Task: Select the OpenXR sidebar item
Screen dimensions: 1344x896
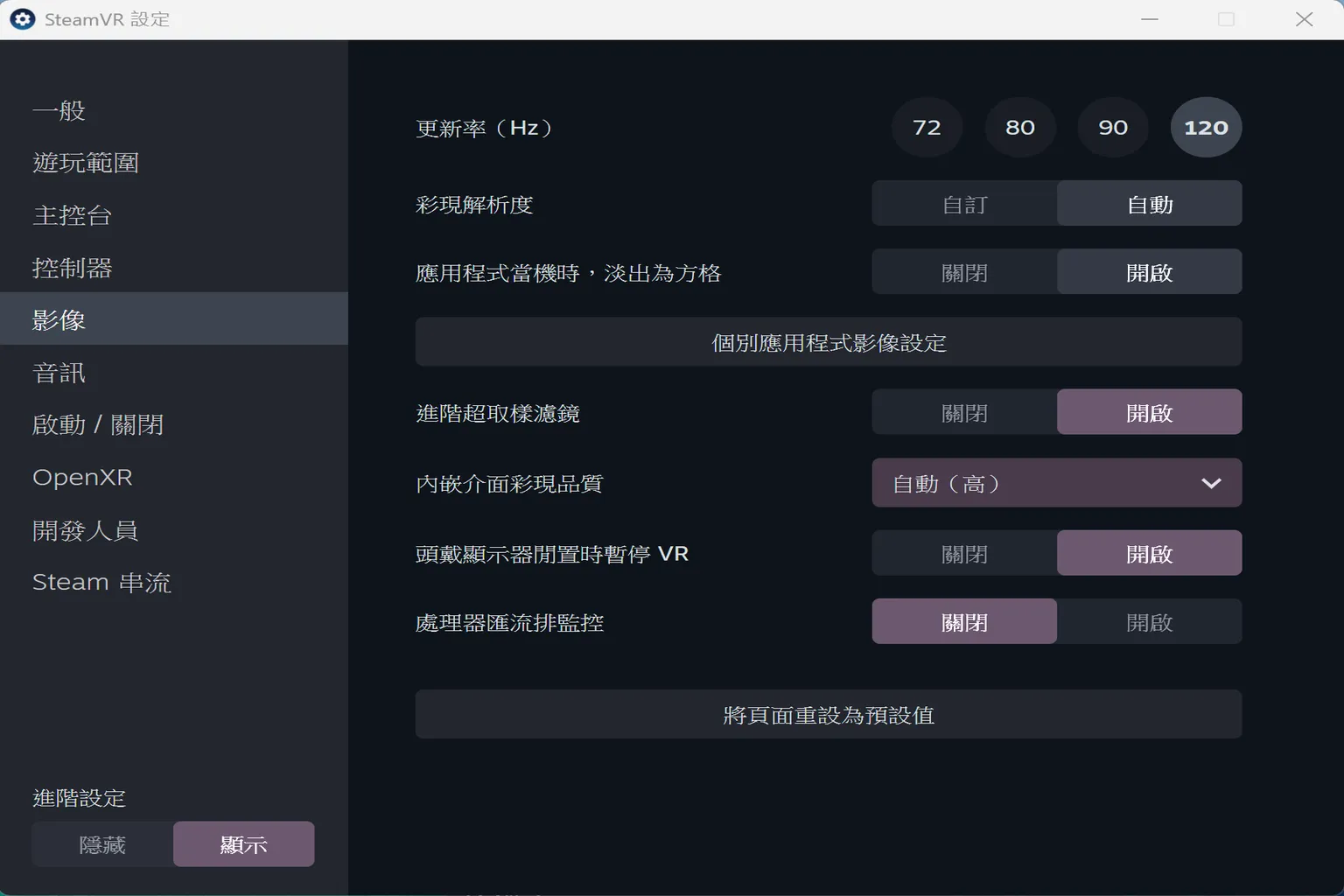Action: coord(82,477)
